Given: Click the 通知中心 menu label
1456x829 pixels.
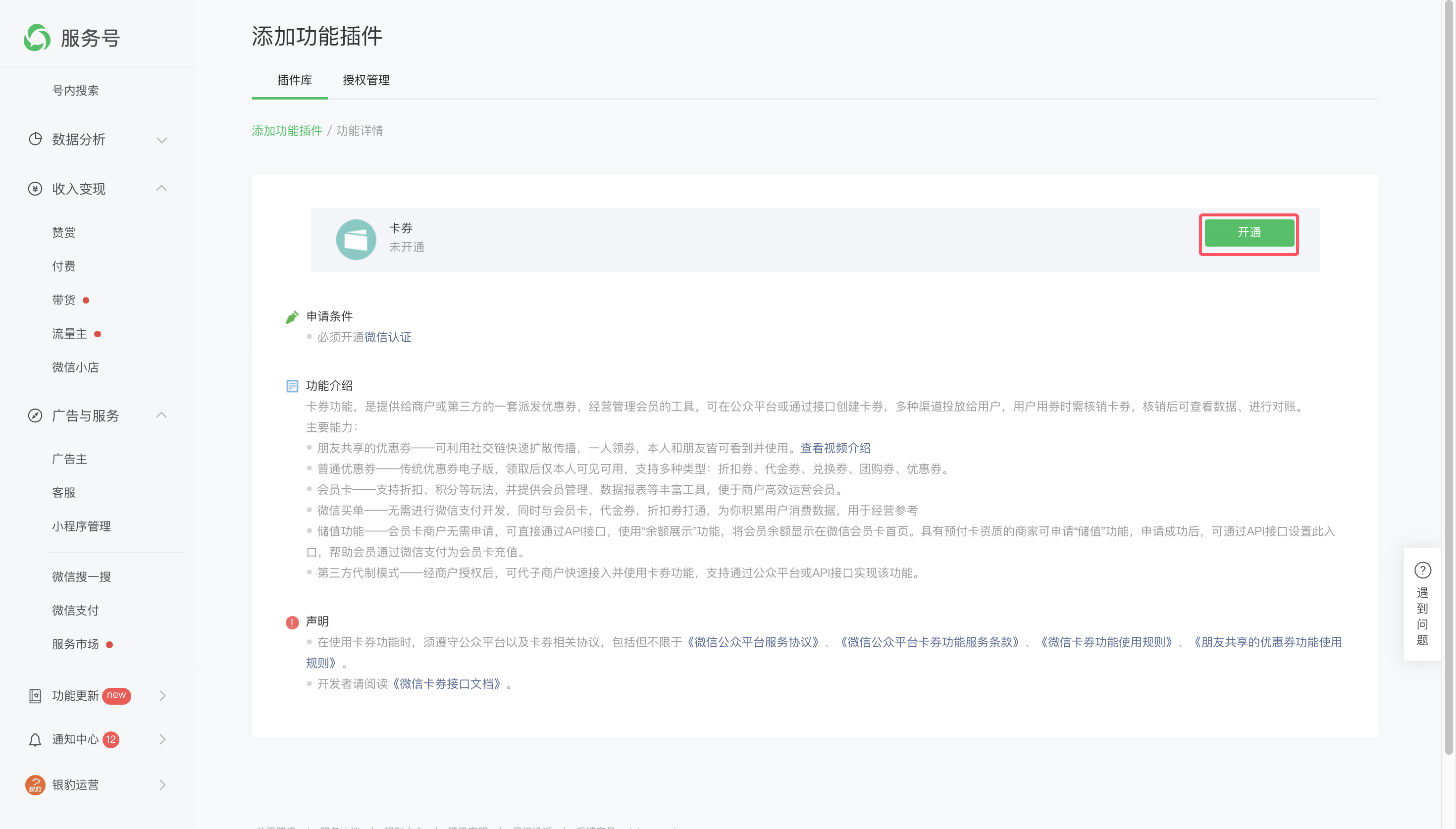Looking at the screenshot, I should (76, 739).
